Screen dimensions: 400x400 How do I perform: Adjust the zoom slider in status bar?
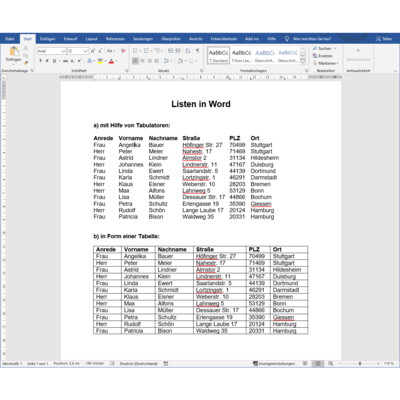(x=360, y=363)
